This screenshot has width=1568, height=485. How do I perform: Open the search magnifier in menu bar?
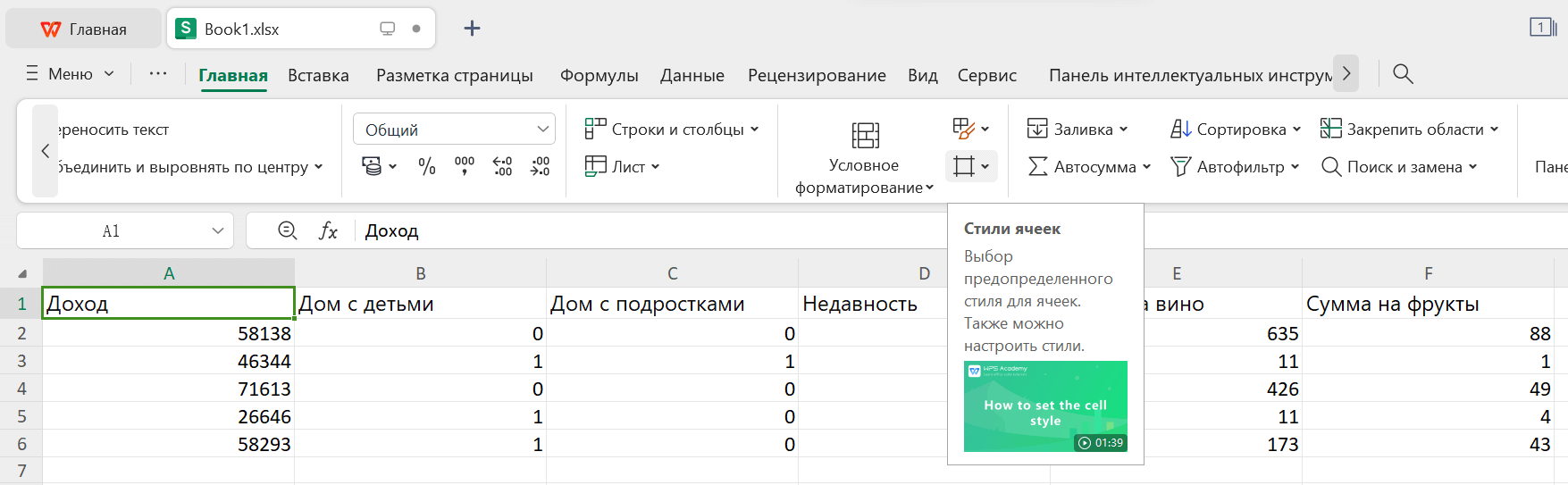coord(1403,74)
